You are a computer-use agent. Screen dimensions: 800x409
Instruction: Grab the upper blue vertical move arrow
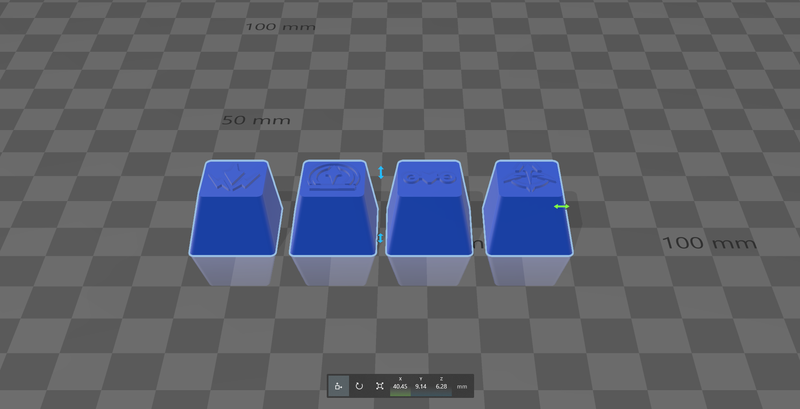pyautogui.click(x=381, y=172)
